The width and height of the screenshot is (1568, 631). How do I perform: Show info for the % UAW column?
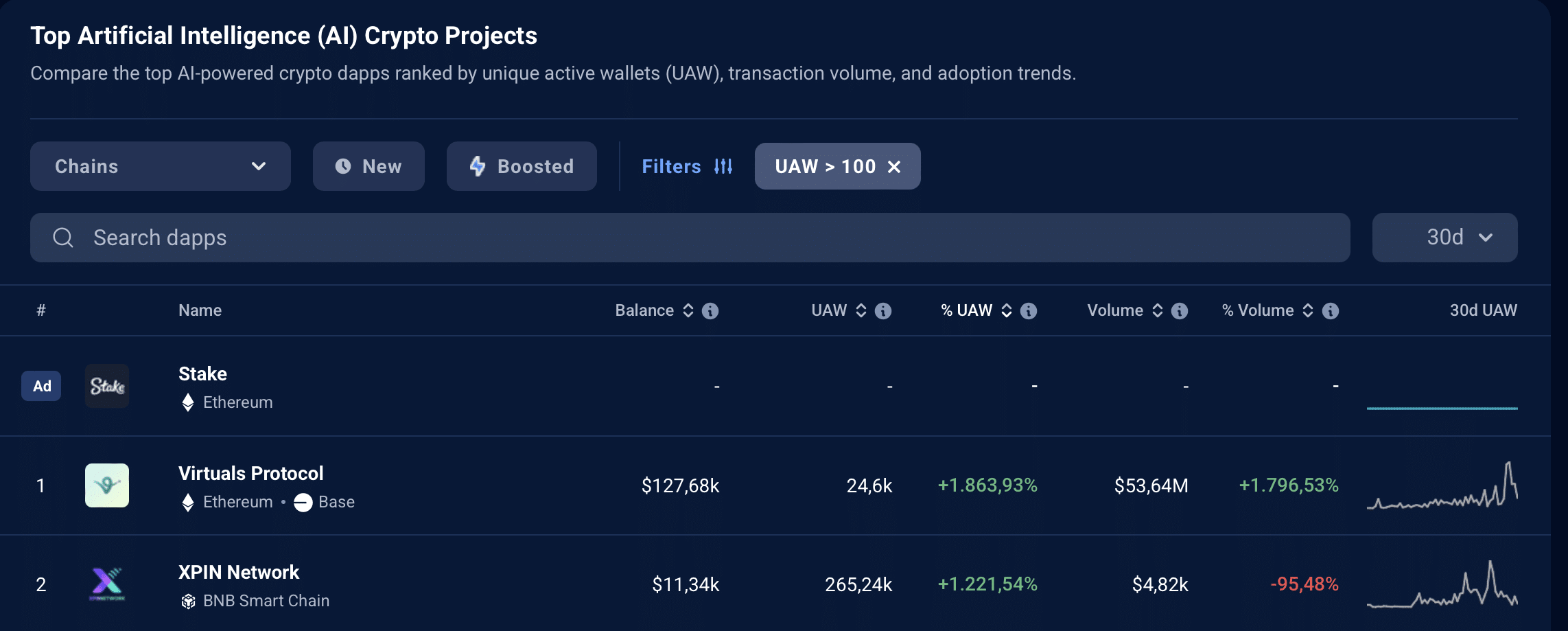1029,311
